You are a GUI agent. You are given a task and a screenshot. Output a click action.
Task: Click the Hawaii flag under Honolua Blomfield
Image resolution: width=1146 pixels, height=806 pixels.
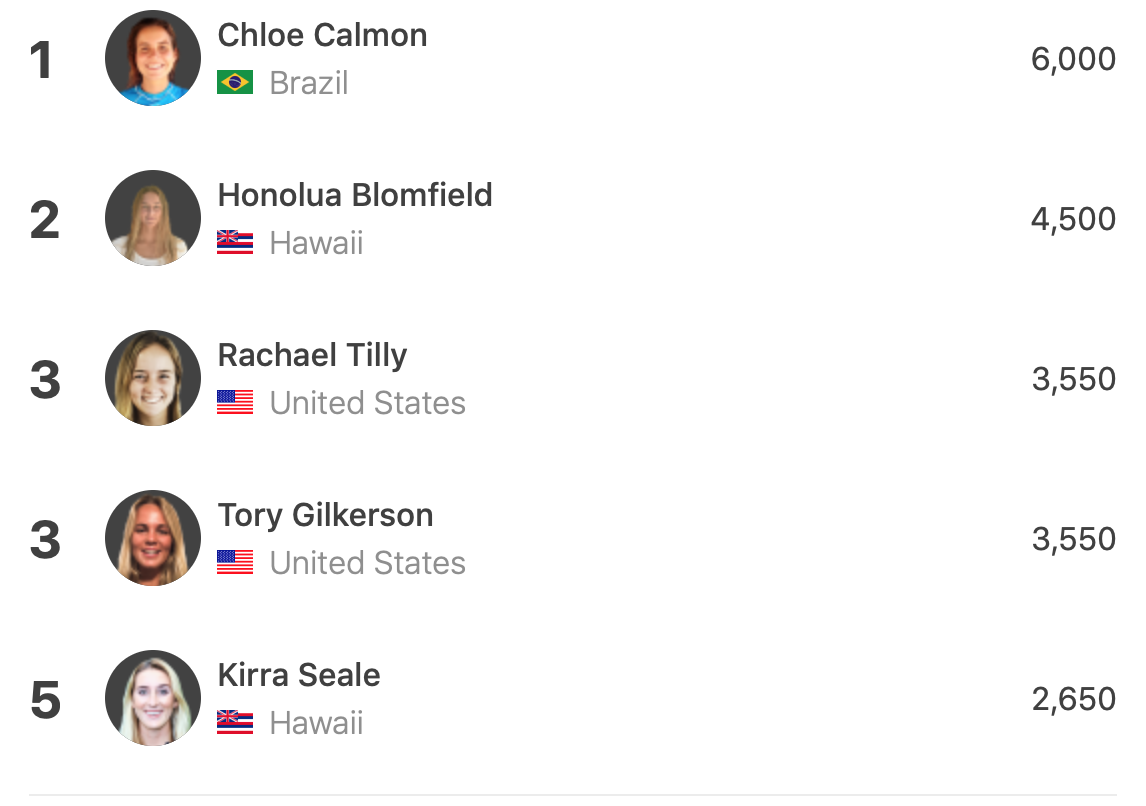tap(235, 242)
